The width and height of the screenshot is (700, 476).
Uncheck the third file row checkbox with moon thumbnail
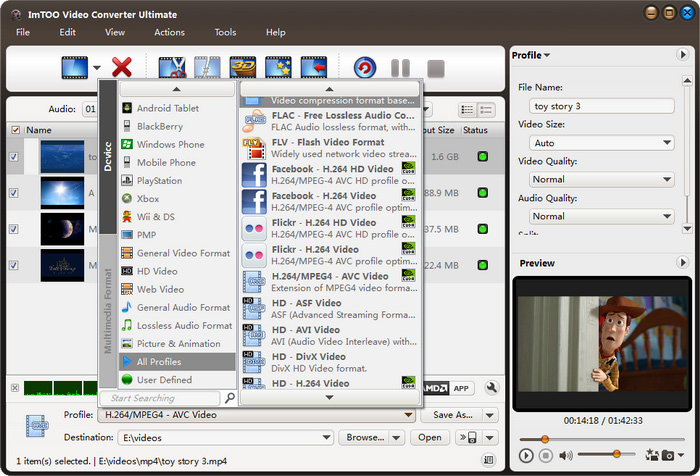pos(14,229)
